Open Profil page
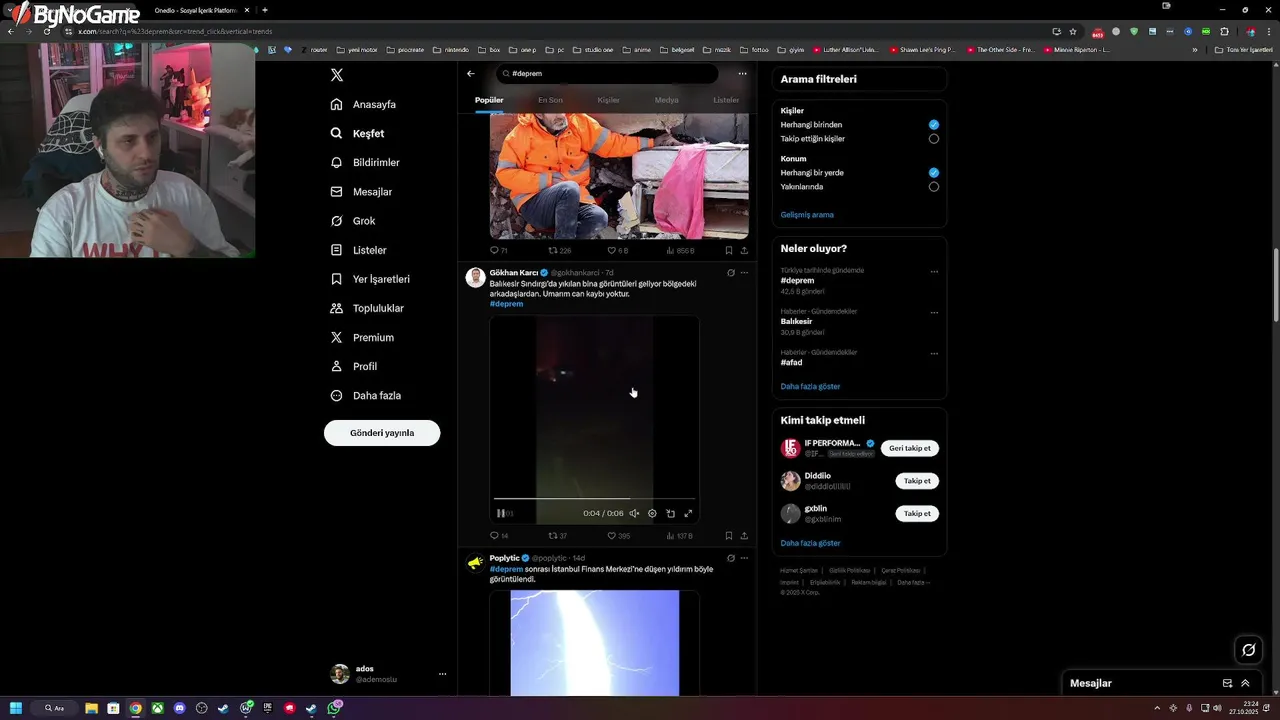This screenshot has width=1280, height=720. (x=354, y=366)
